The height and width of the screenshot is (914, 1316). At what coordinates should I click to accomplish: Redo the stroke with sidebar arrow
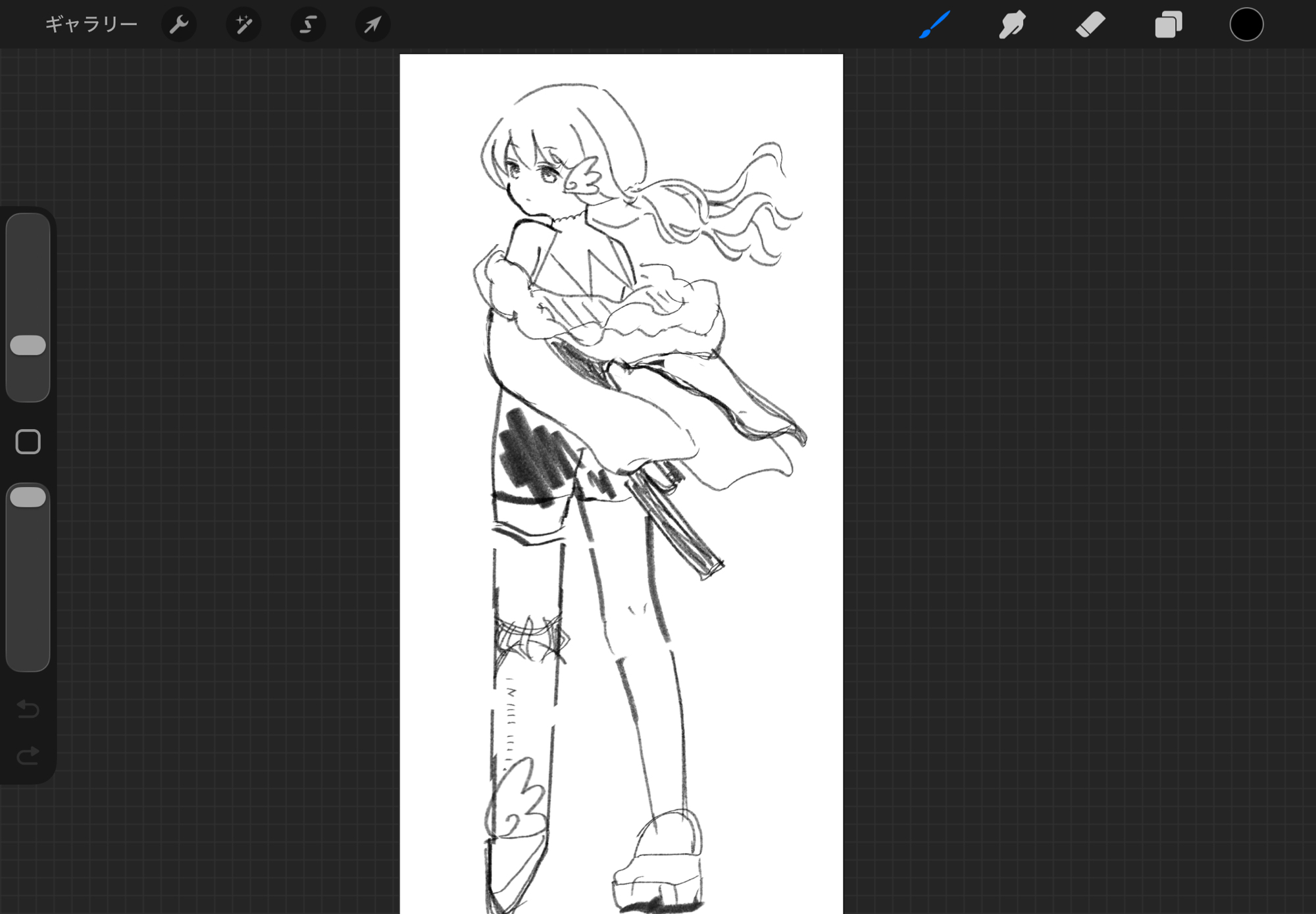pyautogui.click(x=28, y=755)
